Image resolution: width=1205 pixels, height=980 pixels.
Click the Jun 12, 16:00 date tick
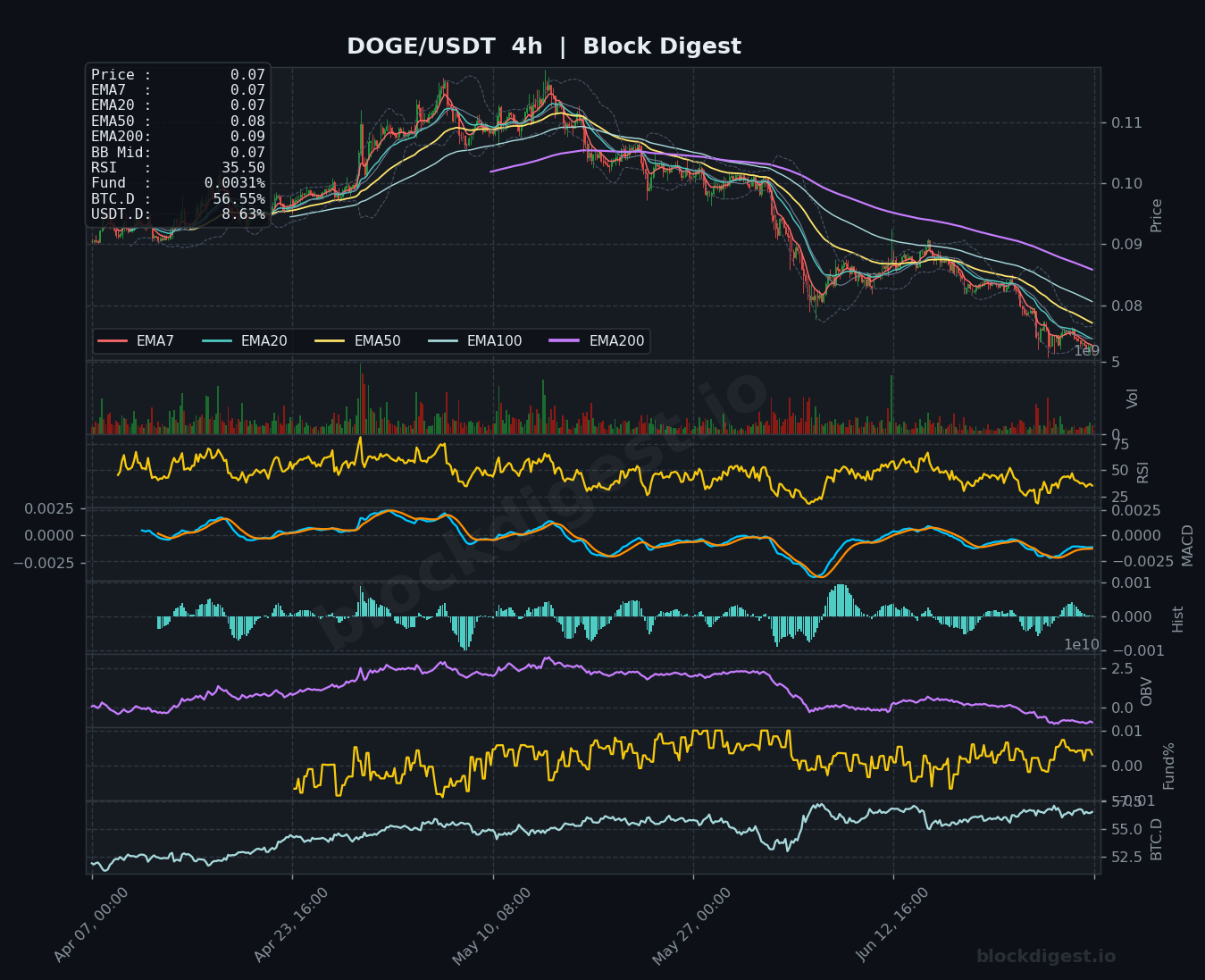click(892, 926)
